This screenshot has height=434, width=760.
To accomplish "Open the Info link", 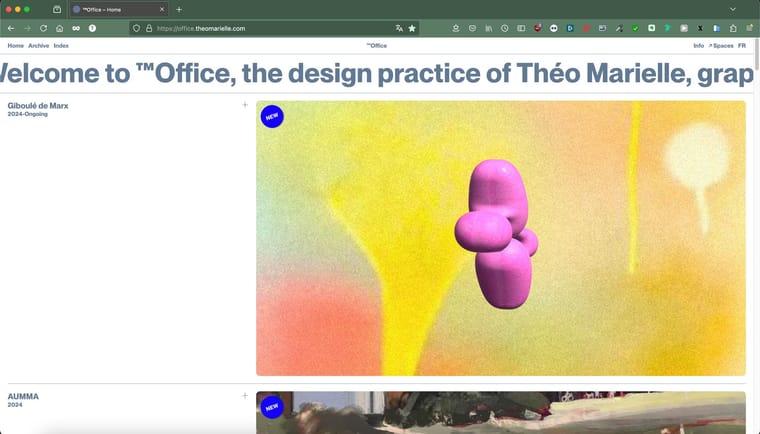I will click(698, 46).
